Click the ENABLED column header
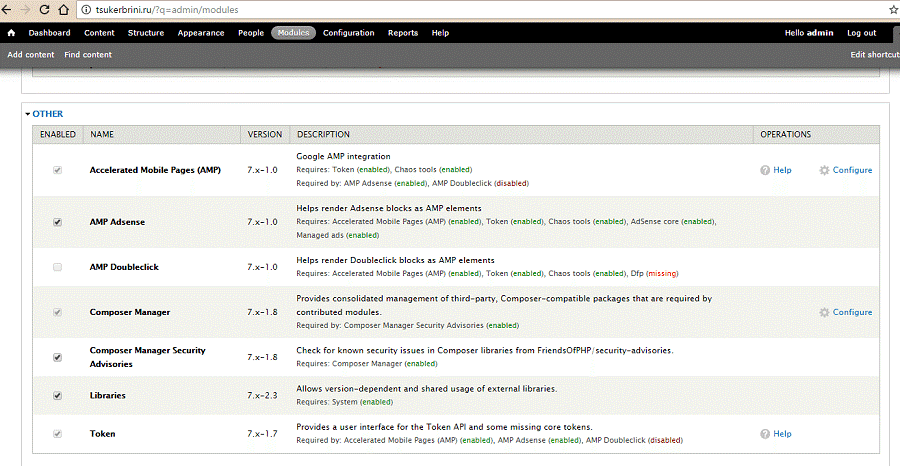The width and height of the screenshot is (900, 466). click(57, 134)
